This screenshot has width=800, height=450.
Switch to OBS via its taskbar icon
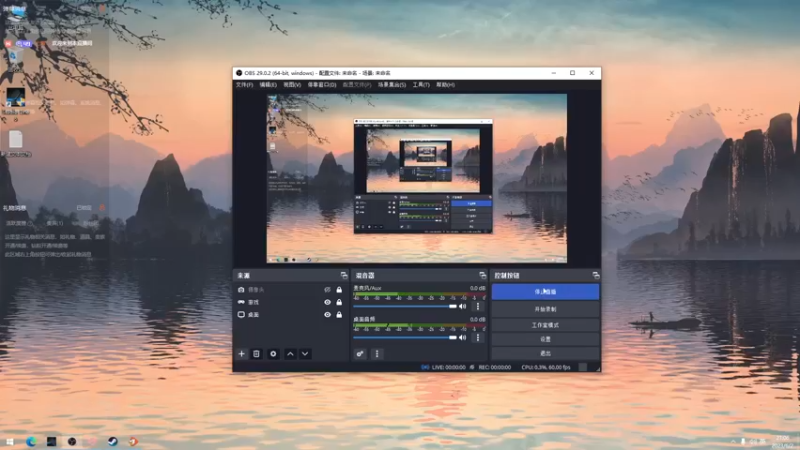(x=72, y=441)
